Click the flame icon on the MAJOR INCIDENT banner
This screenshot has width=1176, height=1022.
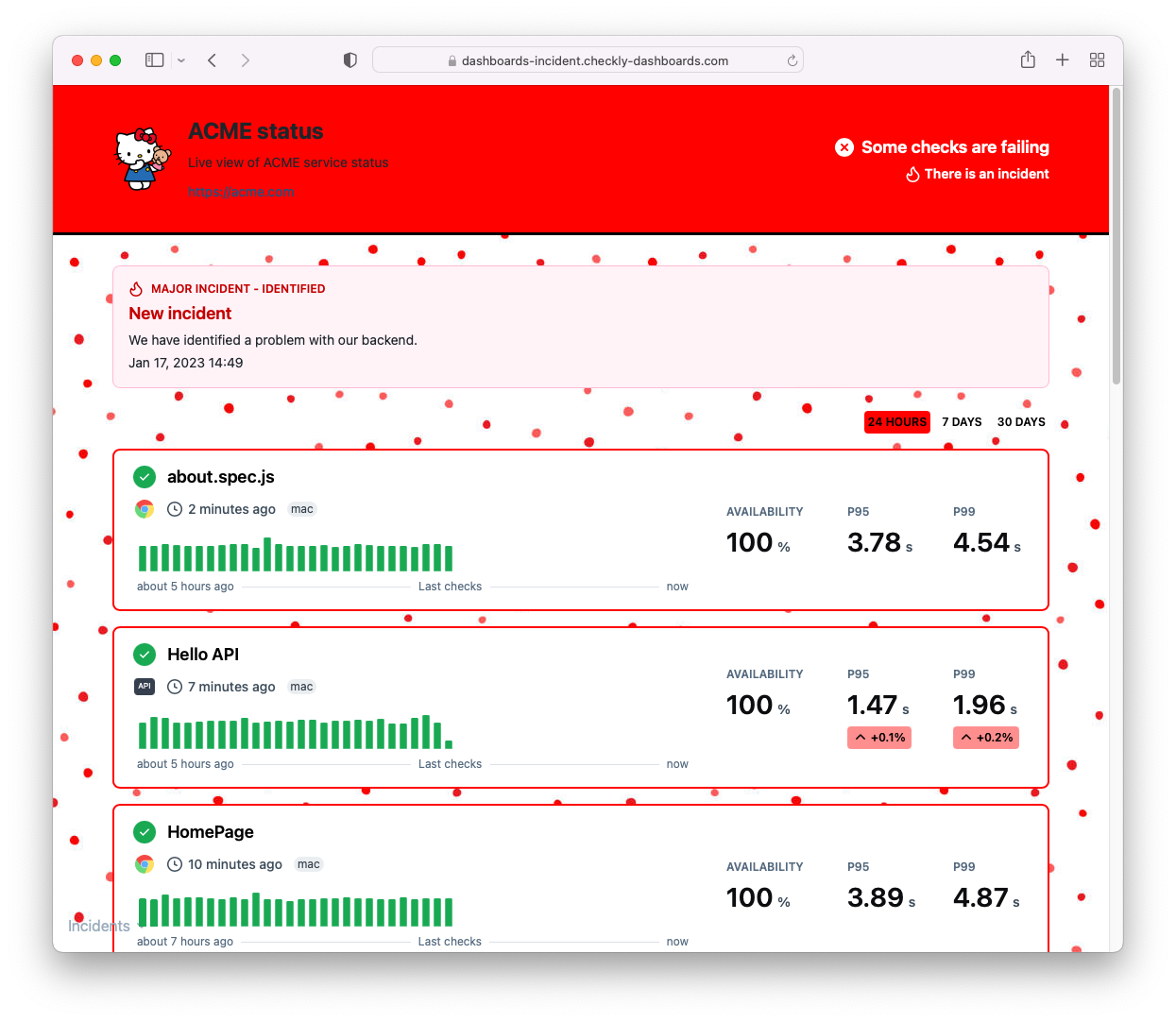pyautogui.click(x=137, y=289)
